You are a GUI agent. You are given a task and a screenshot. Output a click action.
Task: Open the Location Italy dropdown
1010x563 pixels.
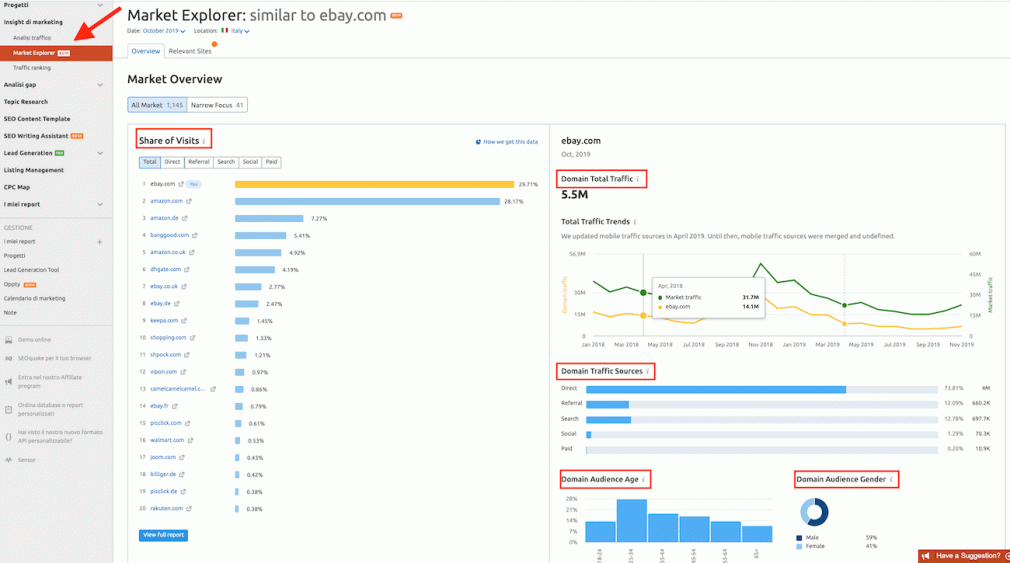pos(240,31)
